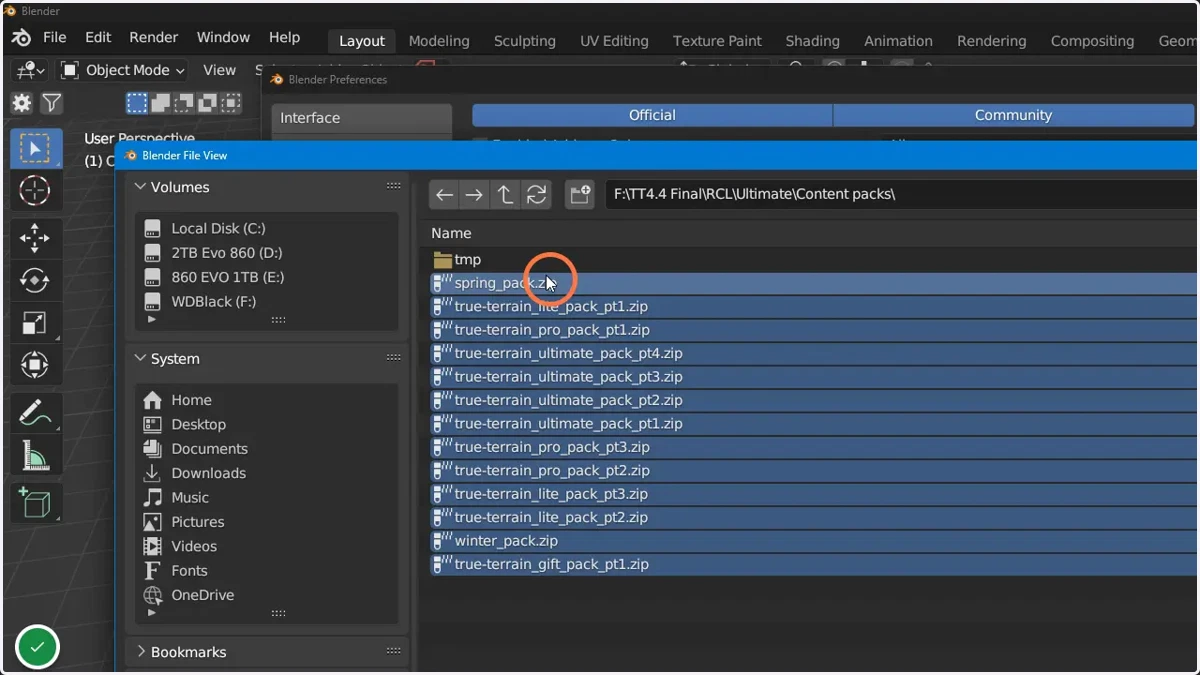The width and height of the screenshot is (1200, 675).
Task: Open the Window menu
Action: point(223,37)
